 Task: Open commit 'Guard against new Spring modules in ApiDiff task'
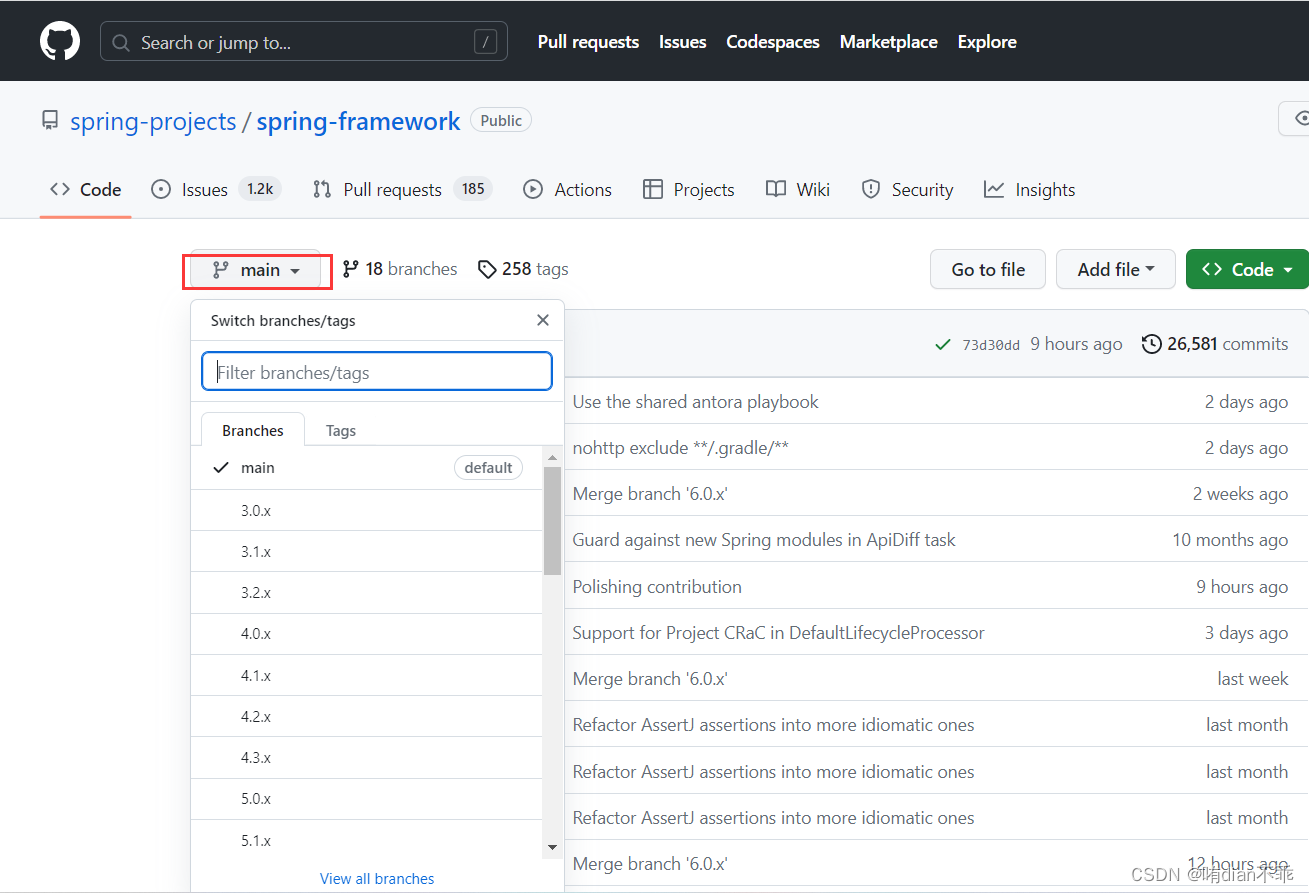[764, 540]
